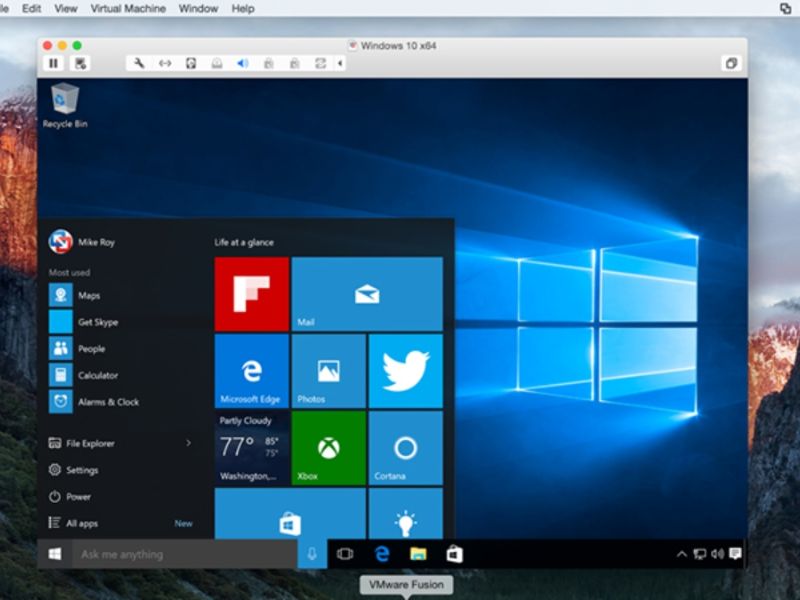
Task: Click the network adapter arrows icon
Action: (165, 63)
